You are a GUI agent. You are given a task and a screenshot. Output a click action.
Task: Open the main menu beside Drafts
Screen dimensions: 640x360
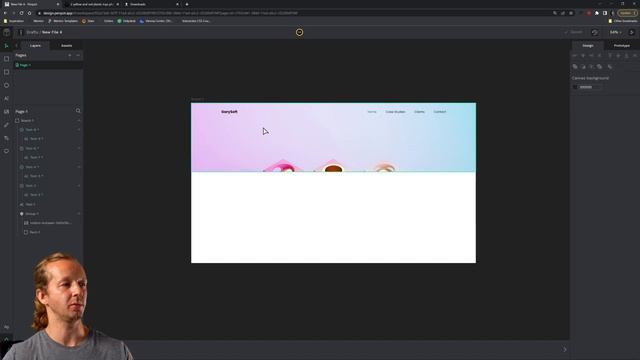pyautogui.click(x=21, y=32)
